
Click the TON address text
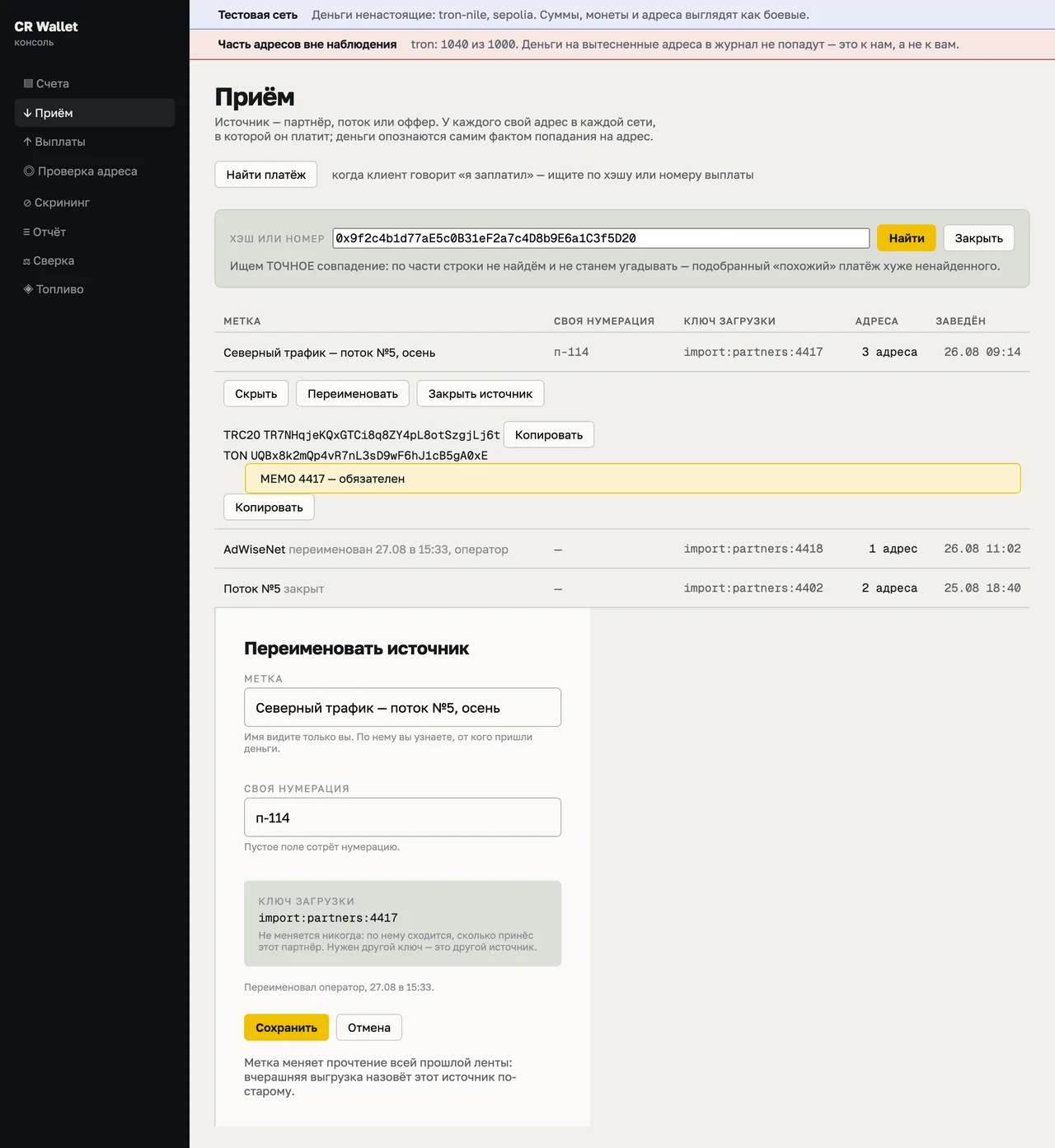(x=369, y=456)
